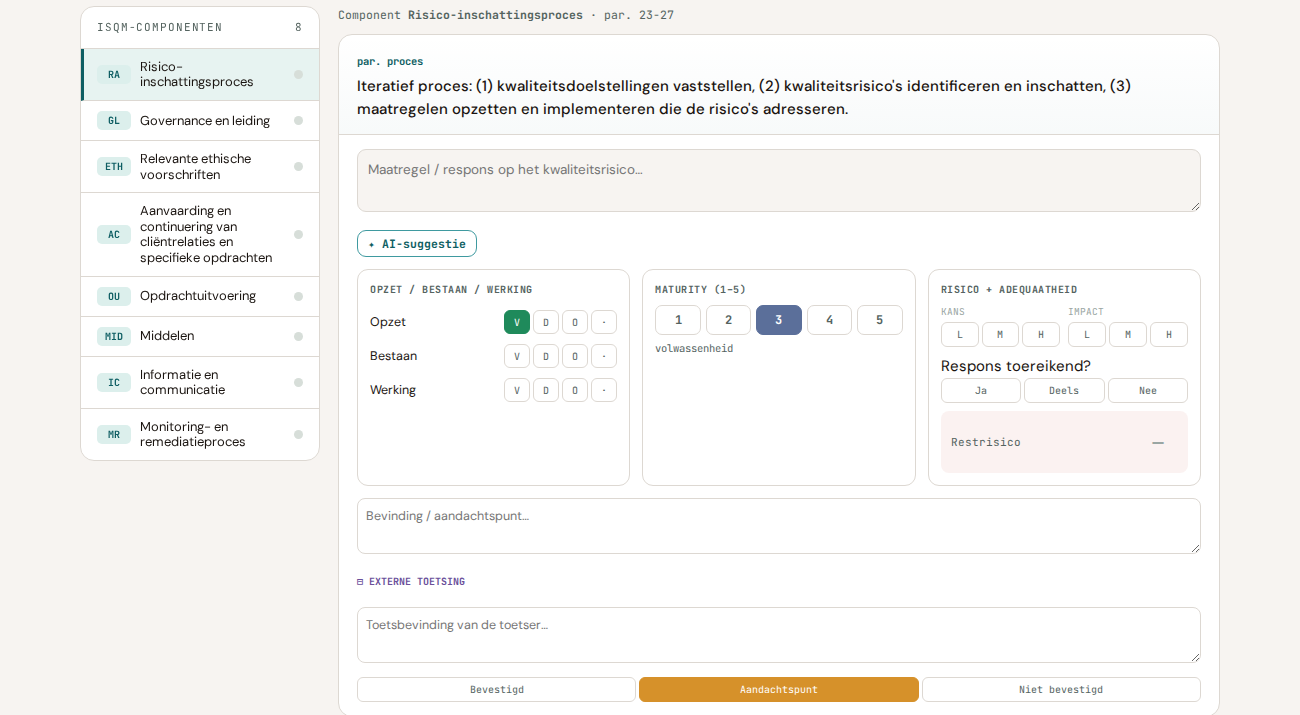Image resolution: width=1300 pixels, height=715 pixels.
Task: Select the AC Aanvaarding en continuering component
Action: [x=200, y=235]
